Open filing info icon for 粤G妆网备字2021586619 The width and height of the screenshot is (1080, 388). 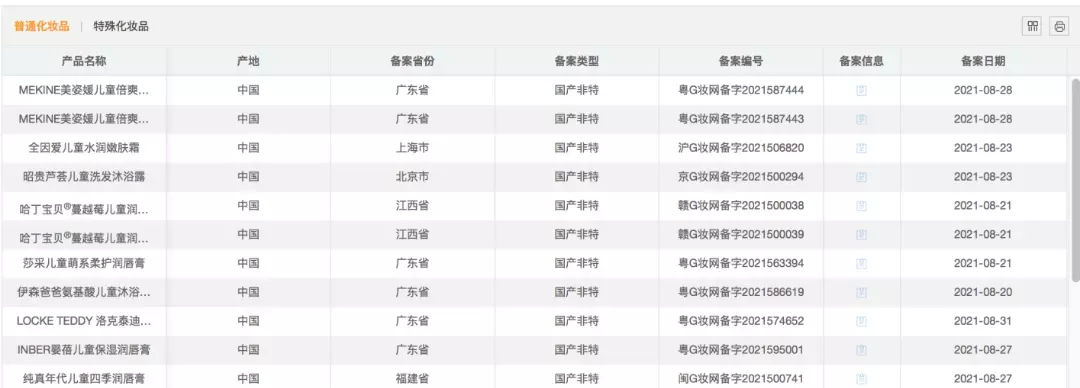point(861,292)
